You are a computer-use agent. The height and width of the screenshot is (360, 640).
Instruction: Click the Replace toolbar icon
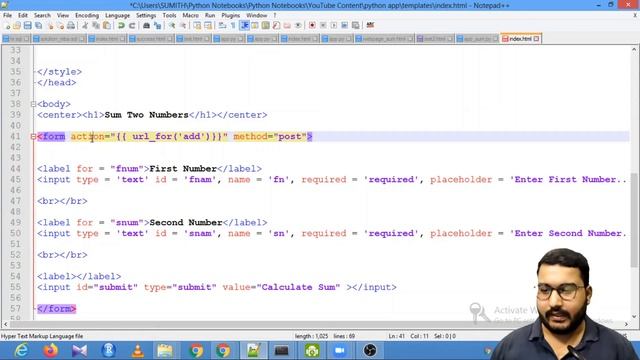158,25
